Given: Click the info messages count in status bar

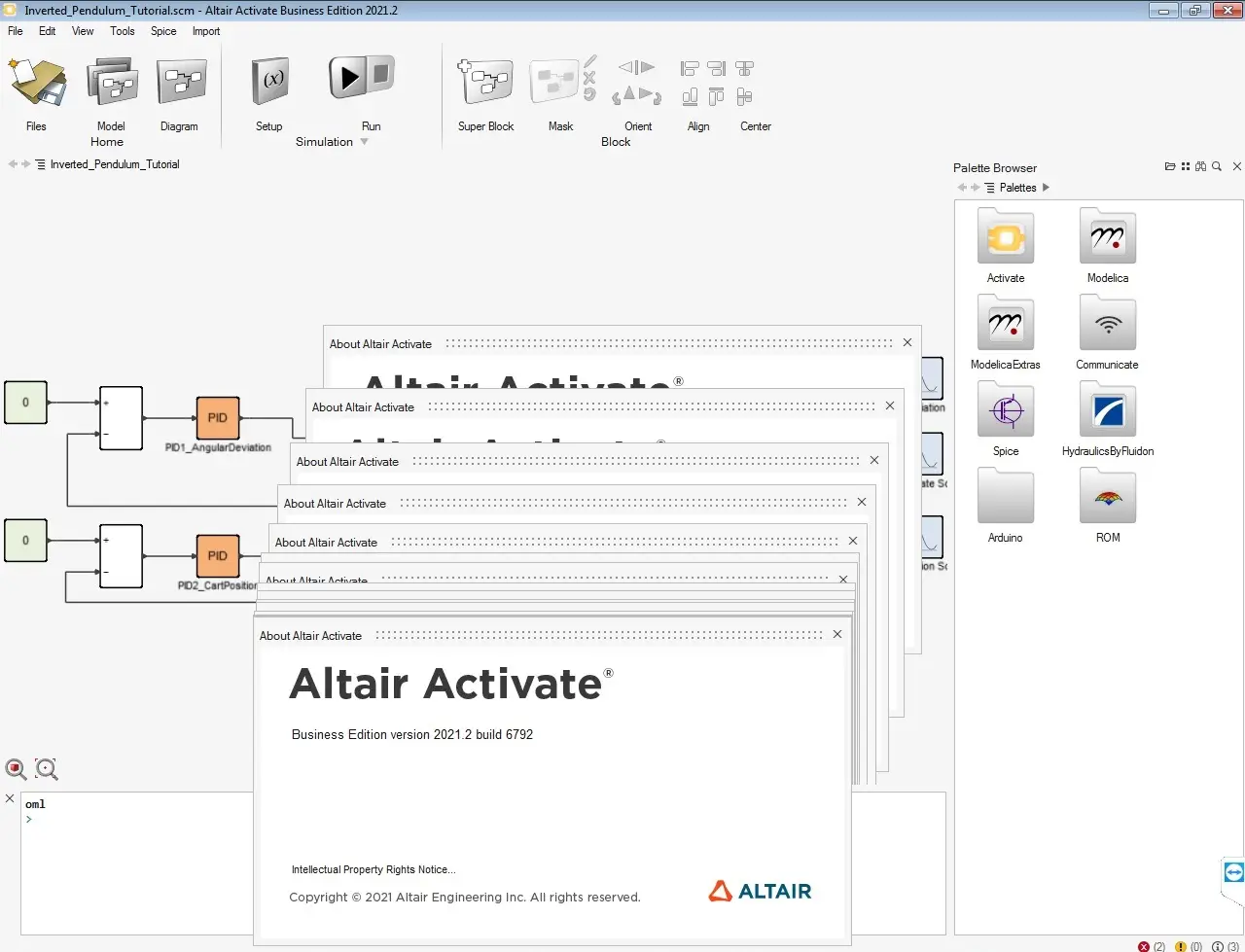Looking at the screenshot, I should [1226, 946].
